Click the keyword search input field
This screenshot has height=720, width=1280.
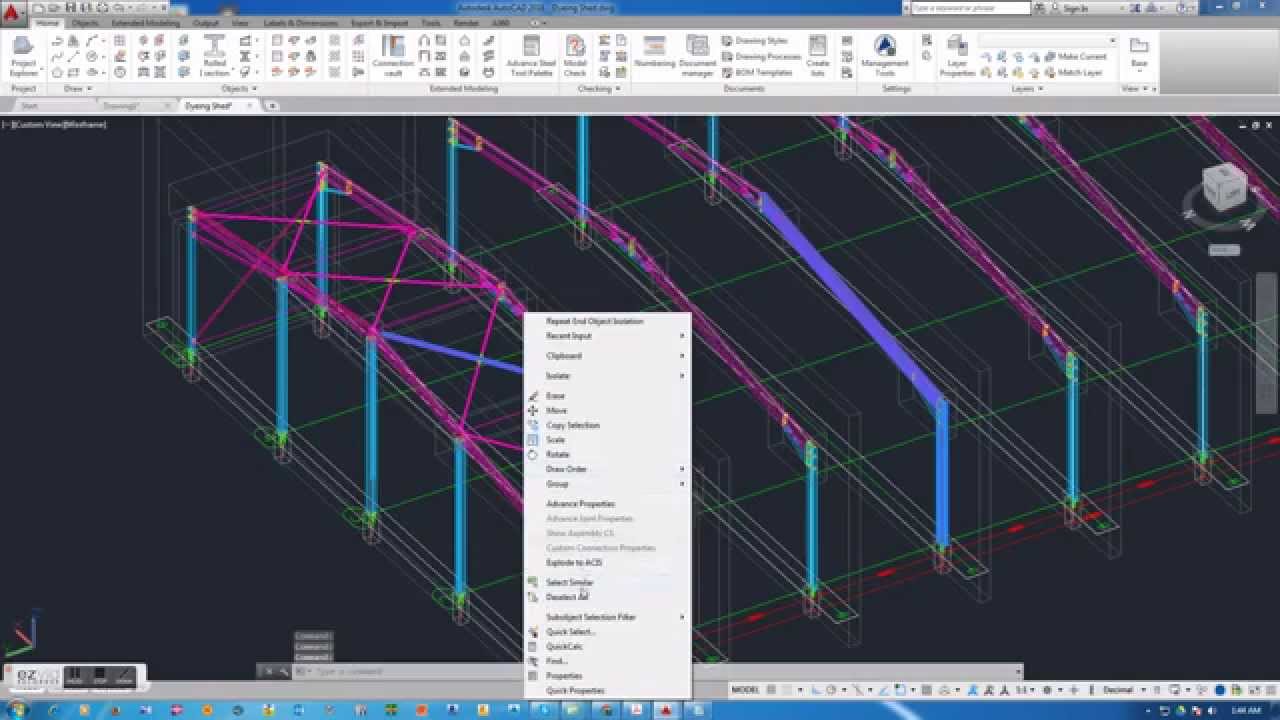pyautogui.click(x=971, y=8)
